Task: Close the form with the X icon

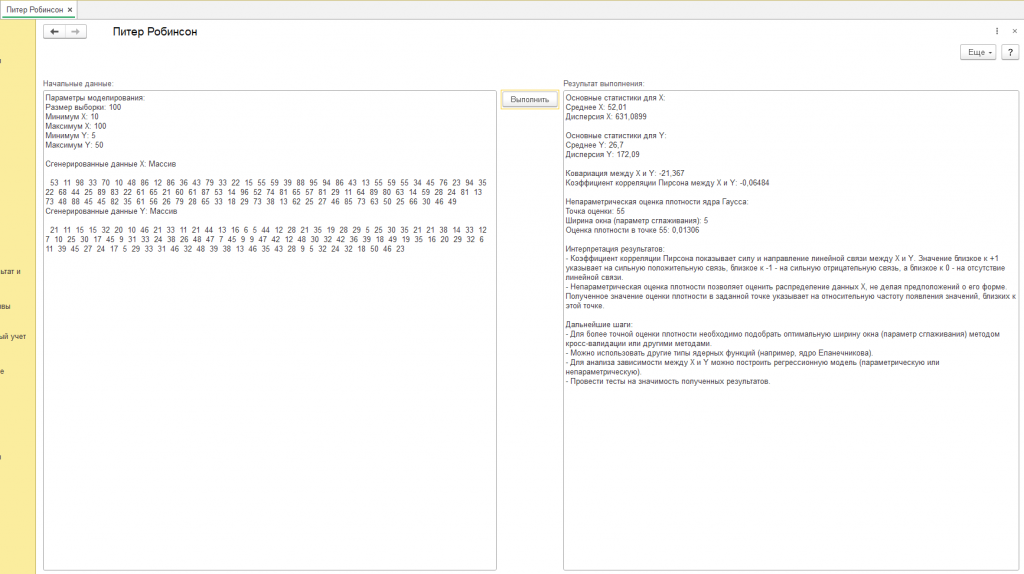Action: [1014, 31]
